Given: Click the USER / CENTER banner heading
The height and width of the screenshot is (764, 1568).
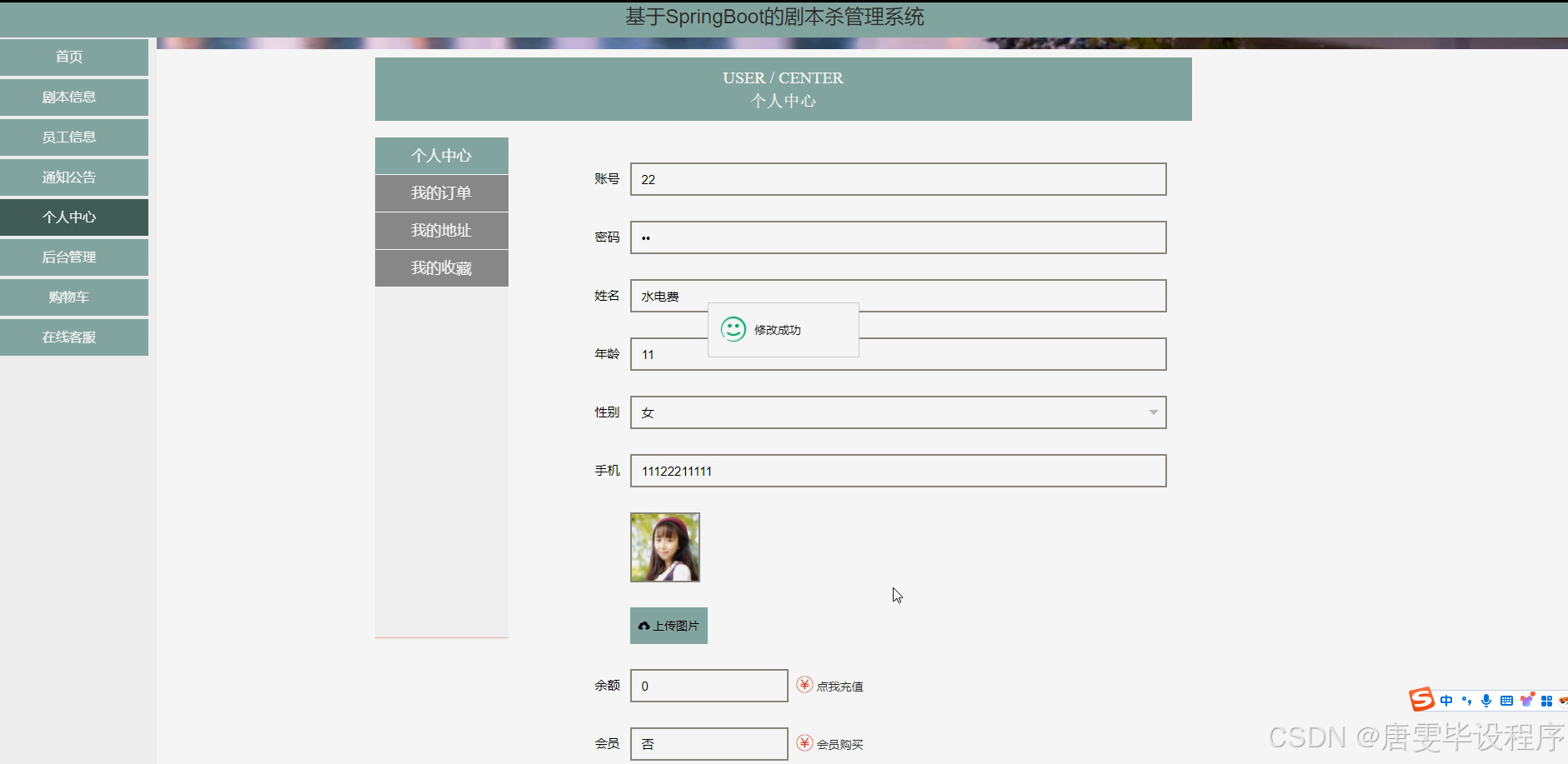Looking at the screenshot, I should (783, 77).
